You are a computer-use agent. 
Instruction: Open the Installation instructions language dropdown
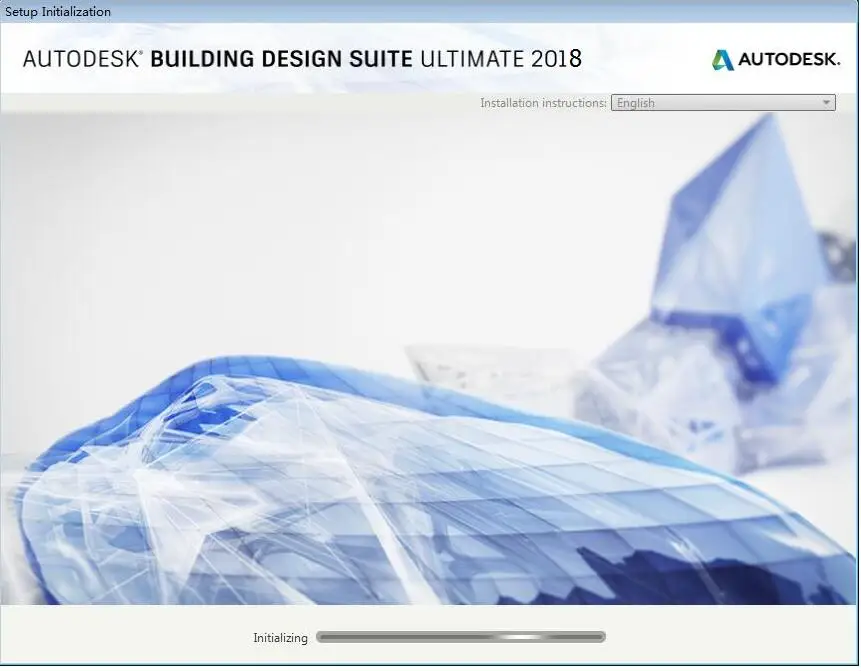tap(723, 103)
